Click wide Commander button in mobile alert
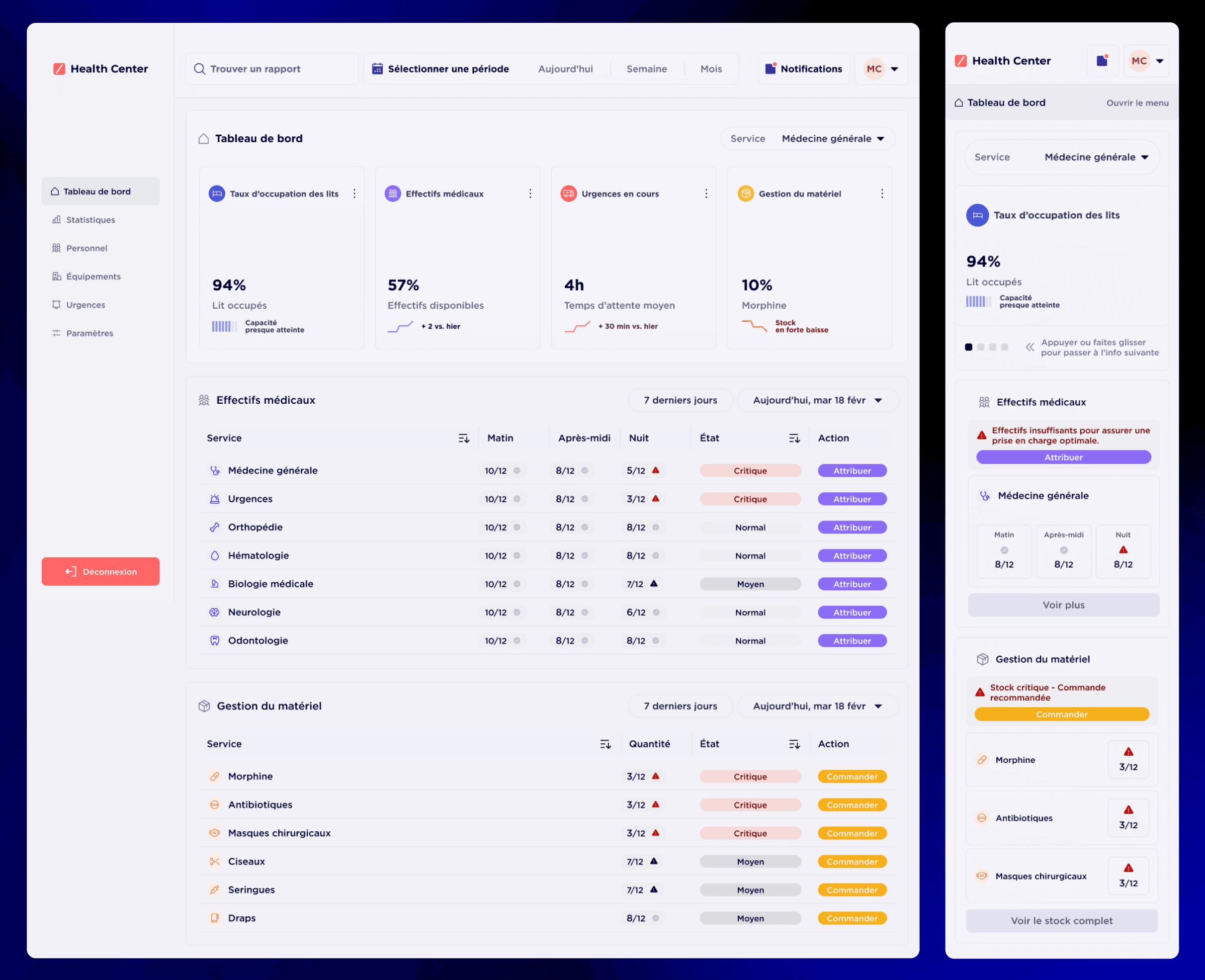1205x980 pixels. pyautogui.click(x=1062, y=714)
